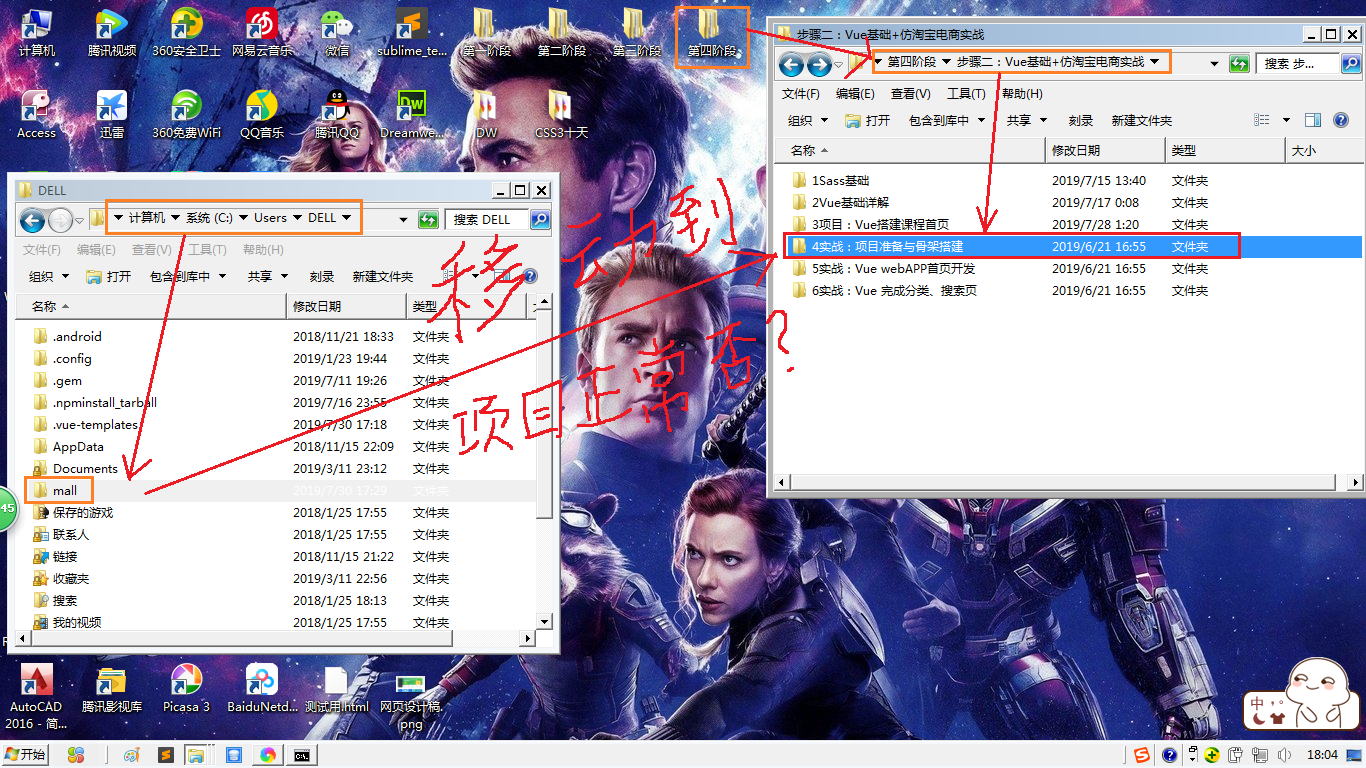Select the 第一阶段 desktop folder

(486, 32)
